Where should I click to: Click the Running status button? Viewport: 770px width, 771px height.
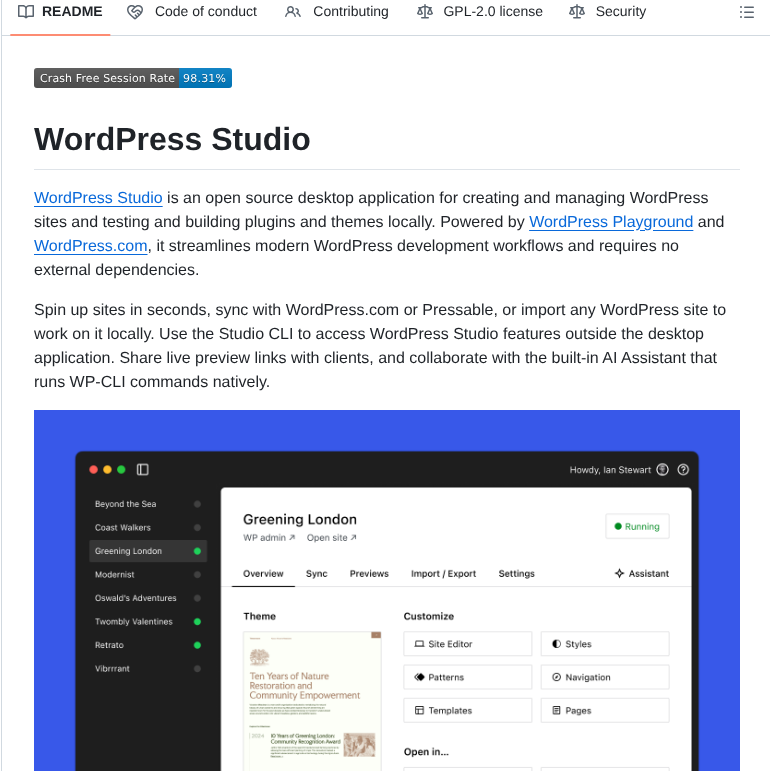637,526
